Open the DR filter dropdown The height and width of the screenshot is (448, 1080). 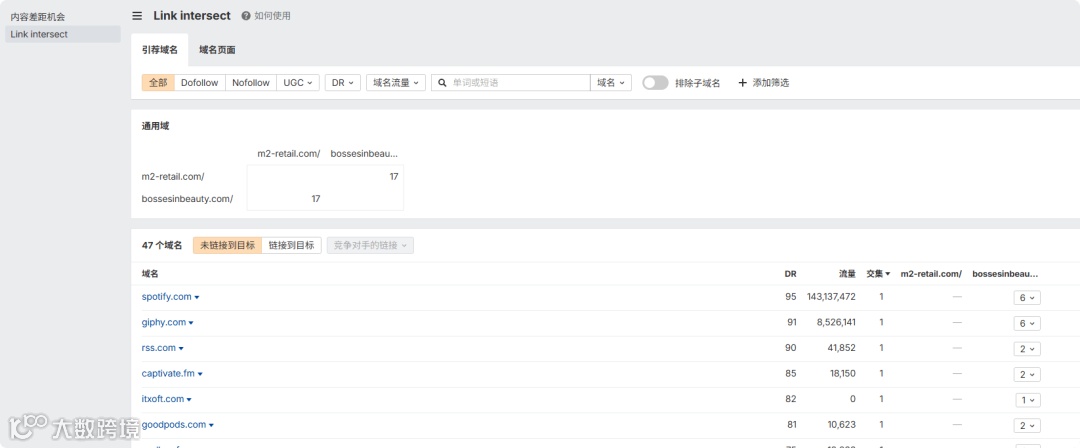coord(342,83)
